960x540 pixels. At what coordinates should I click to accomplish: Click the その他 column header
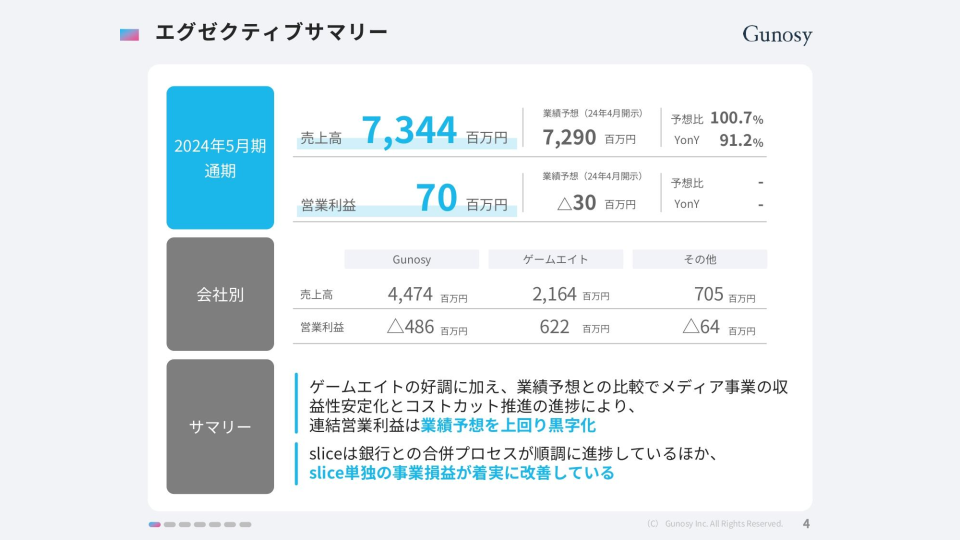pyautogui.click(x=700, y=259)
